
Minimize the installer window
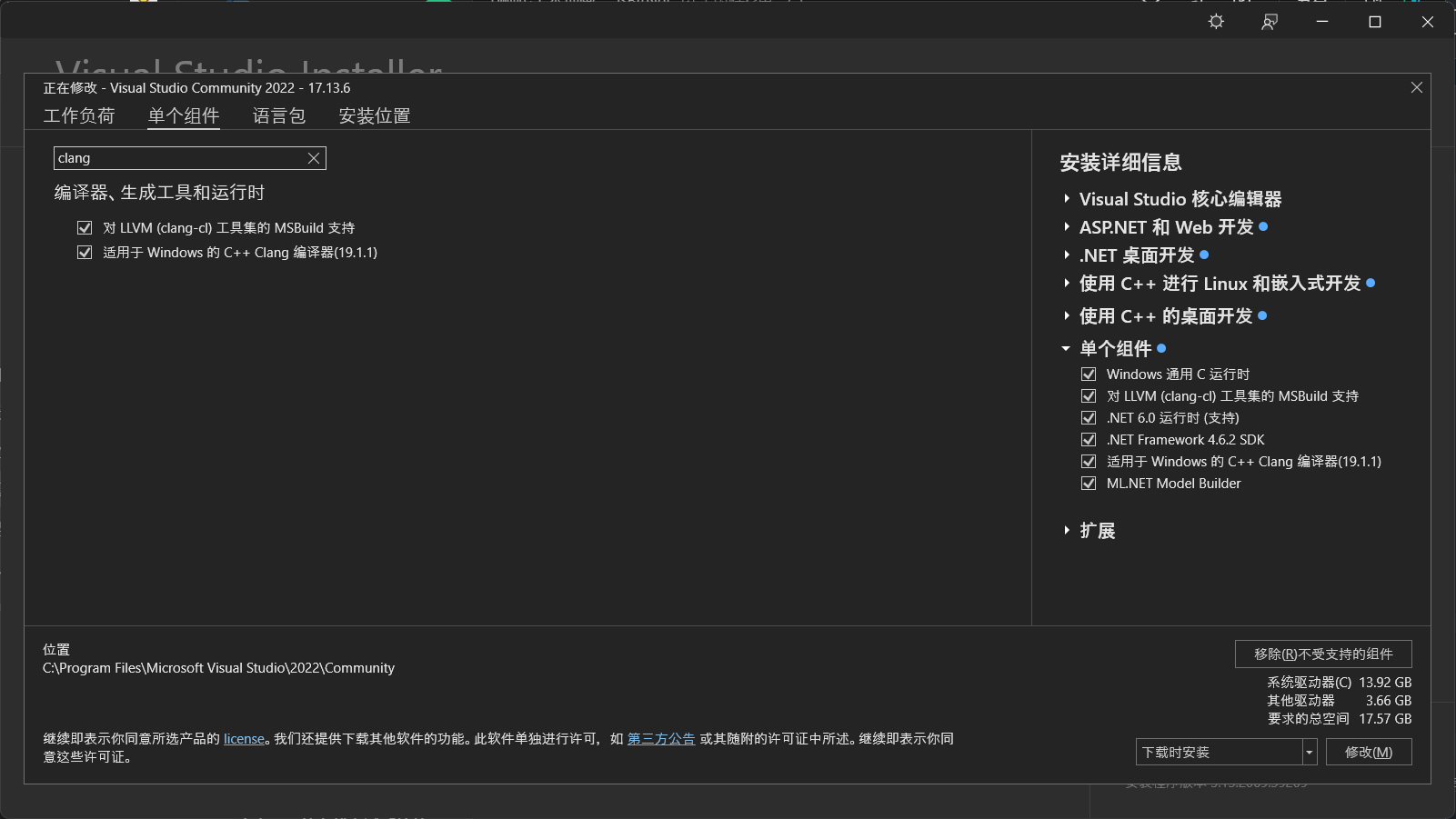pyautogui.click(x=1322, y=22)
